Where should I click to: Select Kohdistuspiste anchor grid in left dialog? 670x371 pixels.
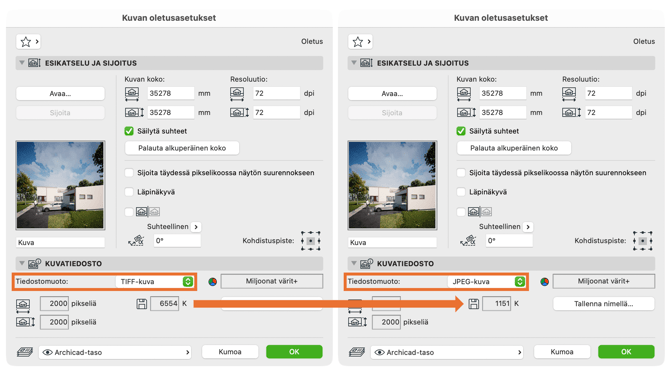(311, 241)
